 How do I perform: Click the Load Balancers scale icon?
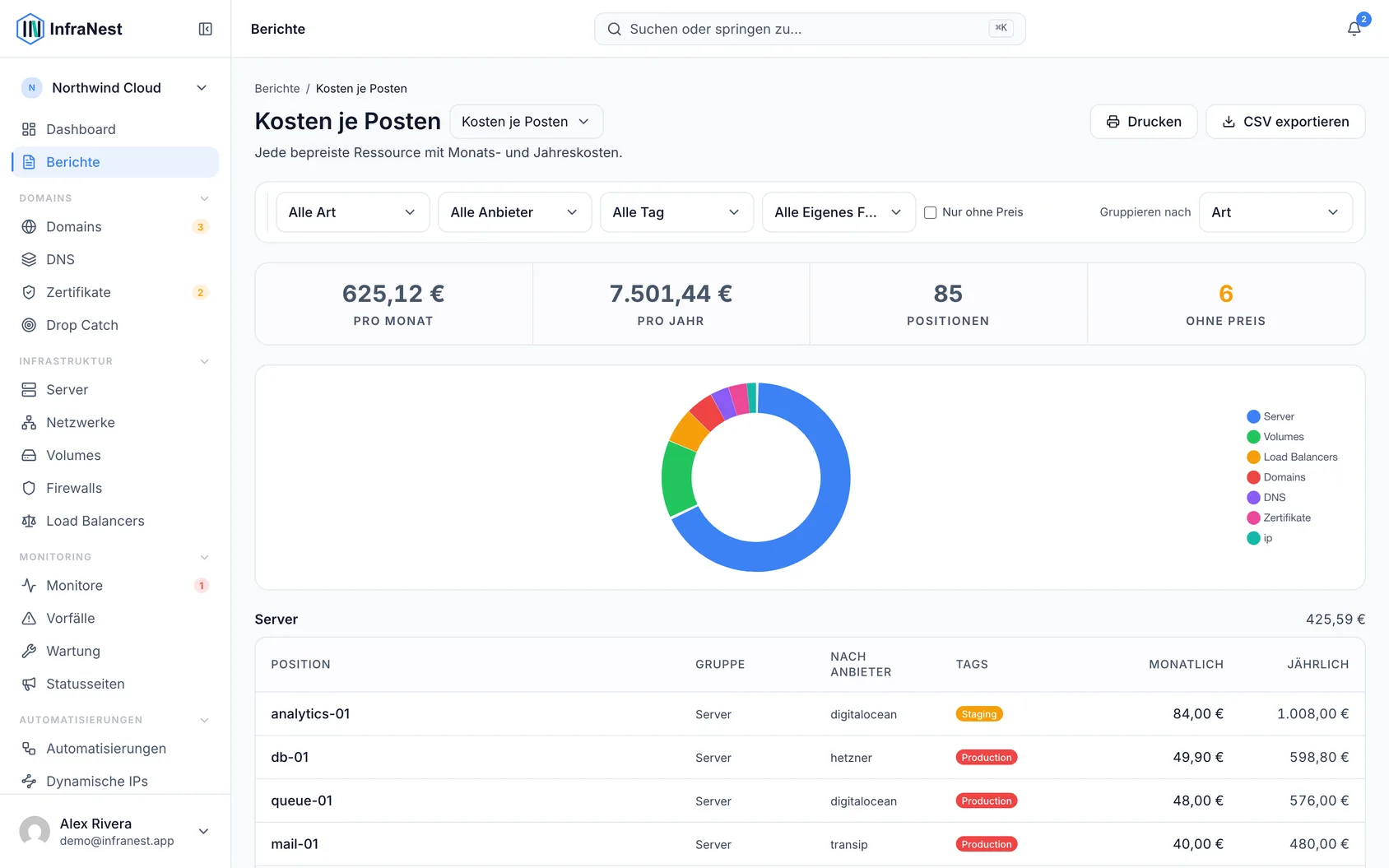click(29, 521)
